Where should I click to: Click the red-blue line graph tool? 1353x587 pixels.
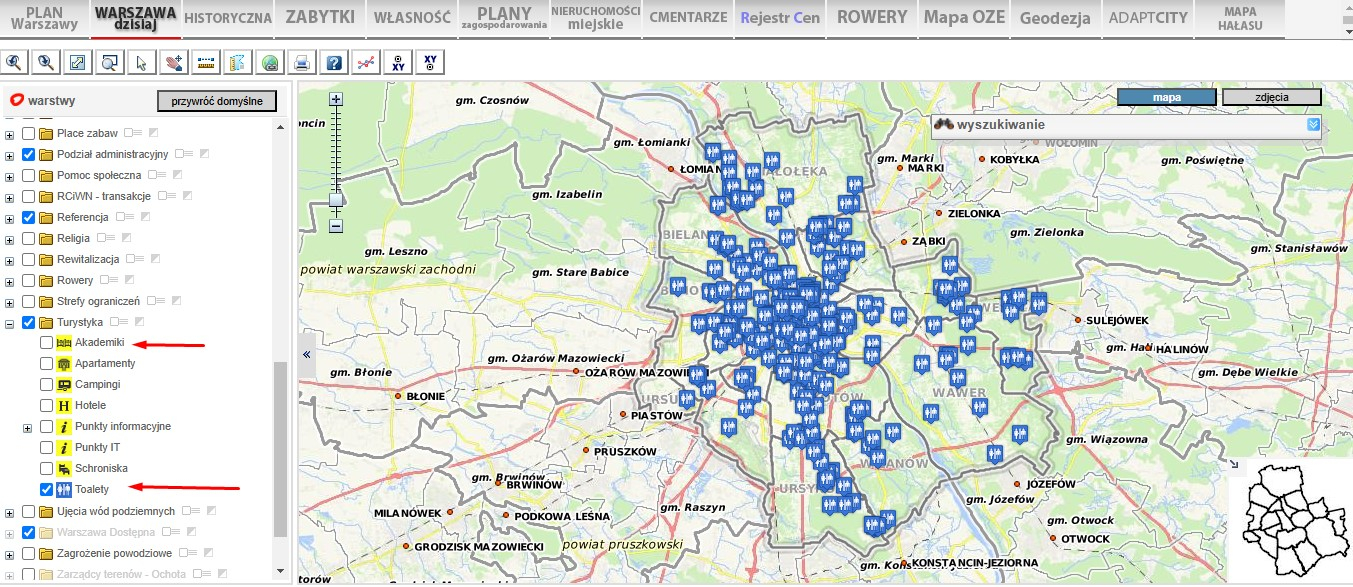point(366,62)
